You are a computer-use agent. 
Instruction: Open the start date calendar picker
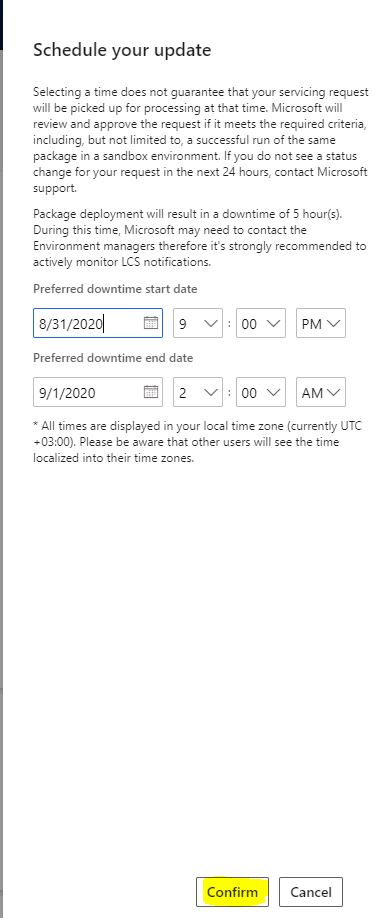151,323
